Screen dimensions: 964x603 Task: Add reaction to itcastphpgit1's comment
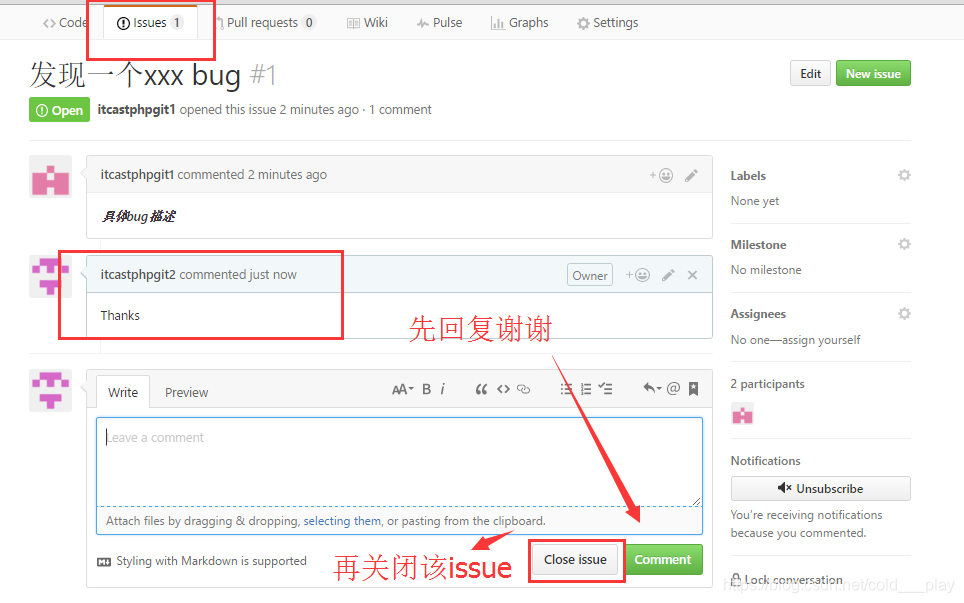click(x=662, y=176)
